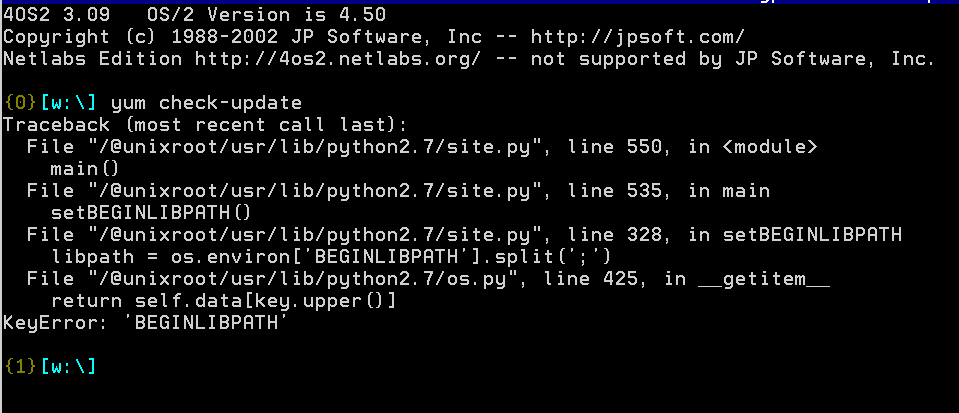
Task: Click the text 'line 328'
Action: pos(614,236)
